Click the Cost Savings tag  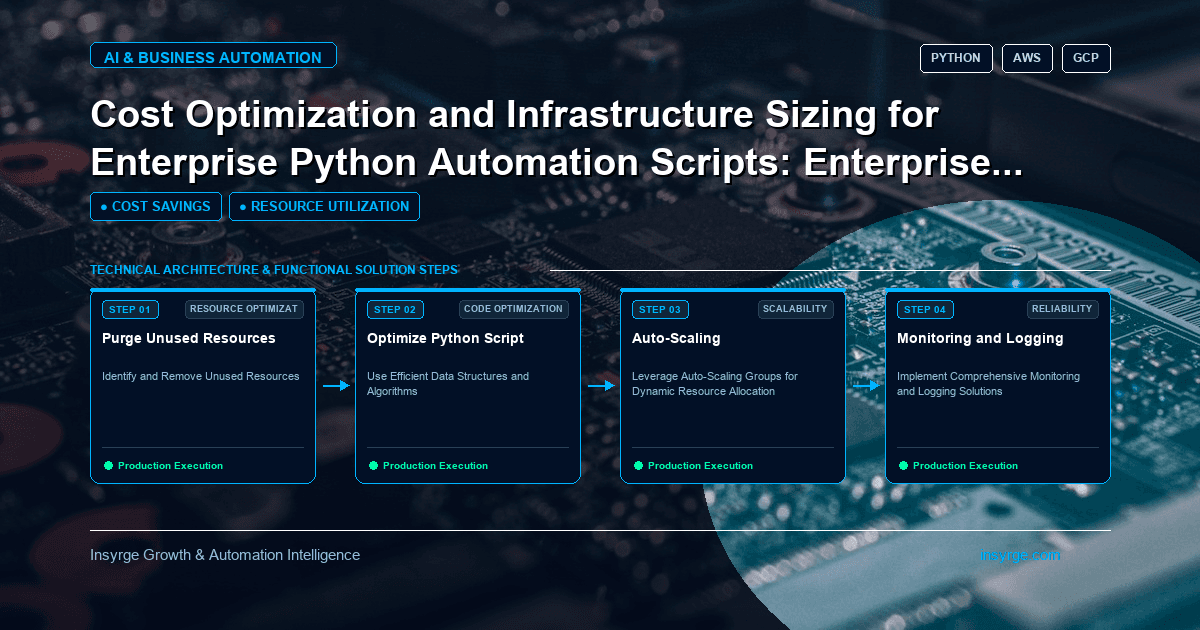(155, 206)
